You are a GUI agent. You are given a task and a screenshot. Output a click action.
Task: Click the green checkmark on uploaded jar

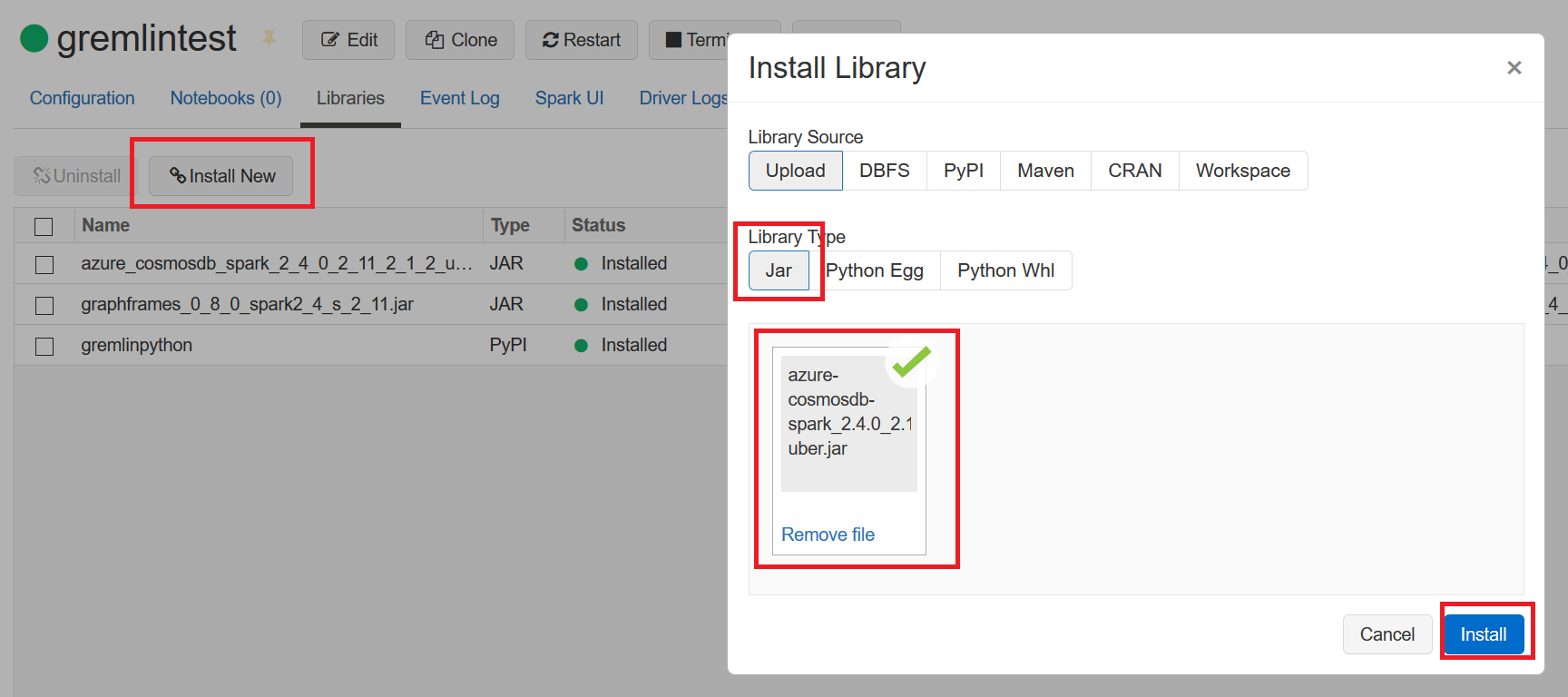(x=911, y=362)
